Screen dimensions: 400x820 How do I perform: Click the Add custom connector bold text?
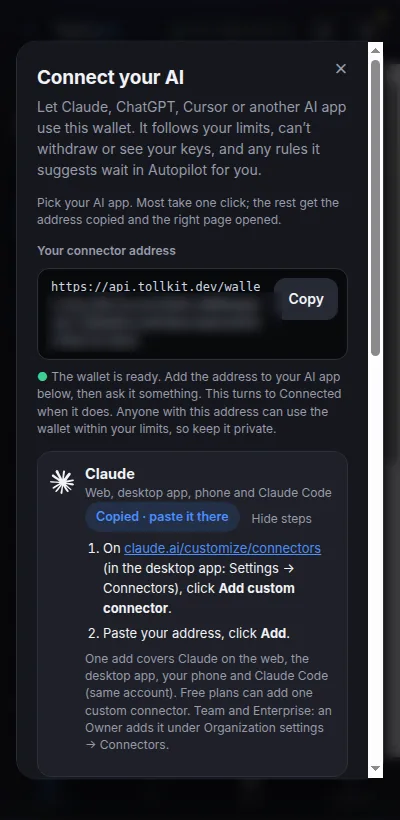coord(199,598)
